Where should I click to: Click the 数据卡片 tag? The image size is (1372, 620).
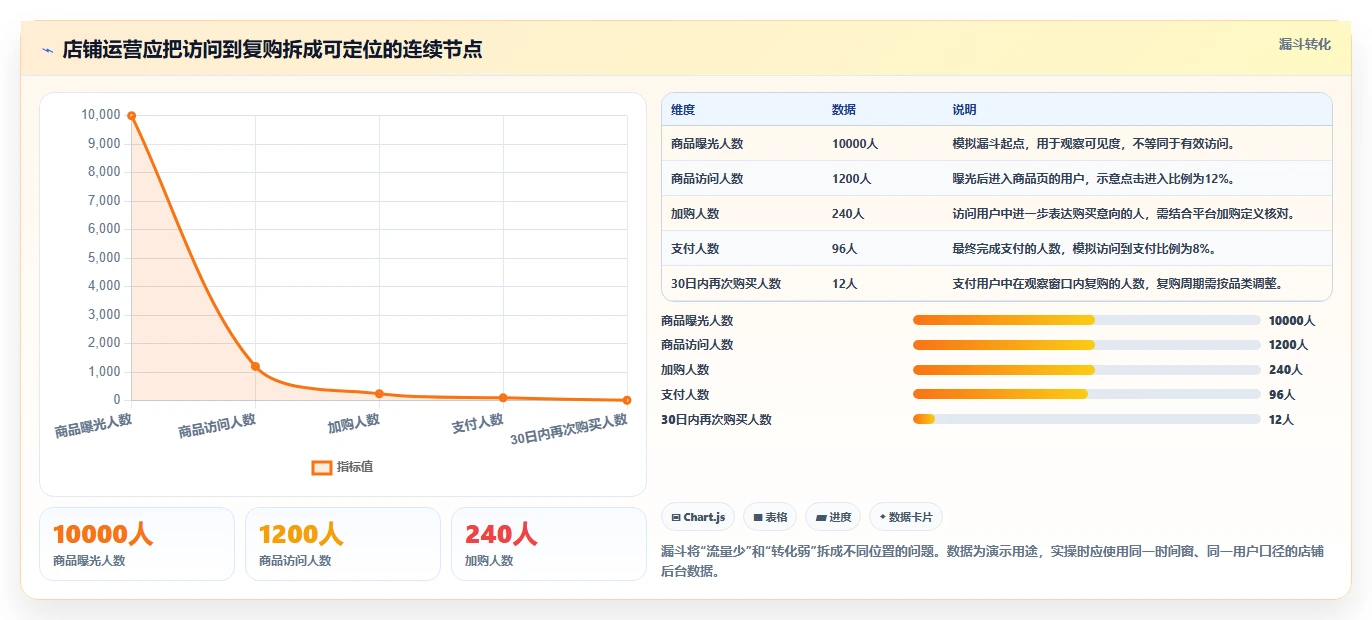(x=906, y=517)
